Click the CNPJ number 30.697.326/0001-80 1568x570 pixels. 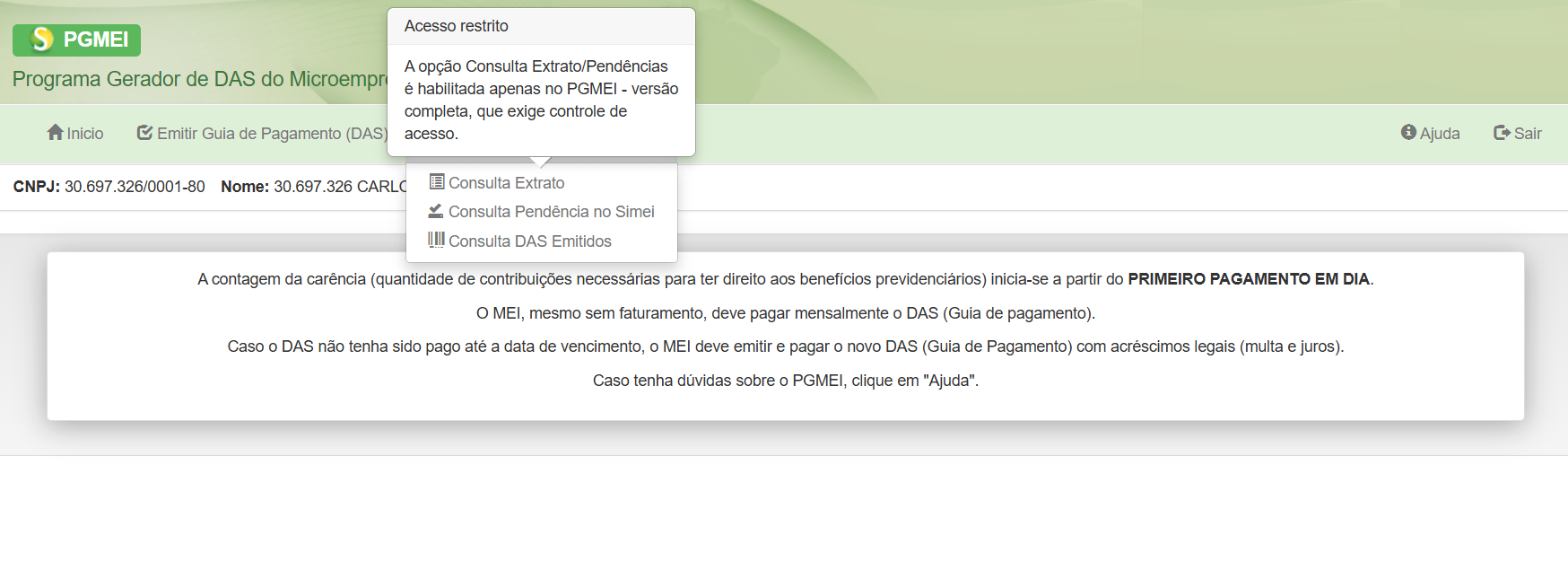coord(135,187)
